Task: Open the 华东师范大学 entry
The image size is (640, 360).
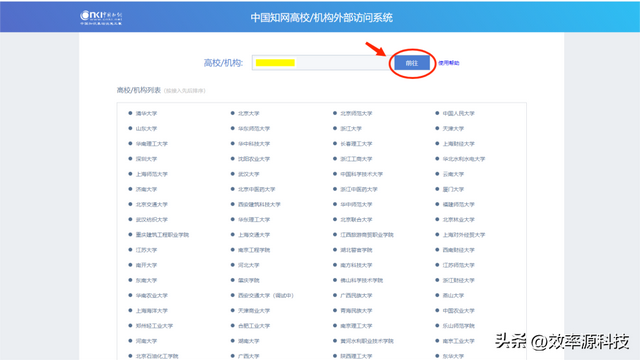Action: (x=254, y=129)
